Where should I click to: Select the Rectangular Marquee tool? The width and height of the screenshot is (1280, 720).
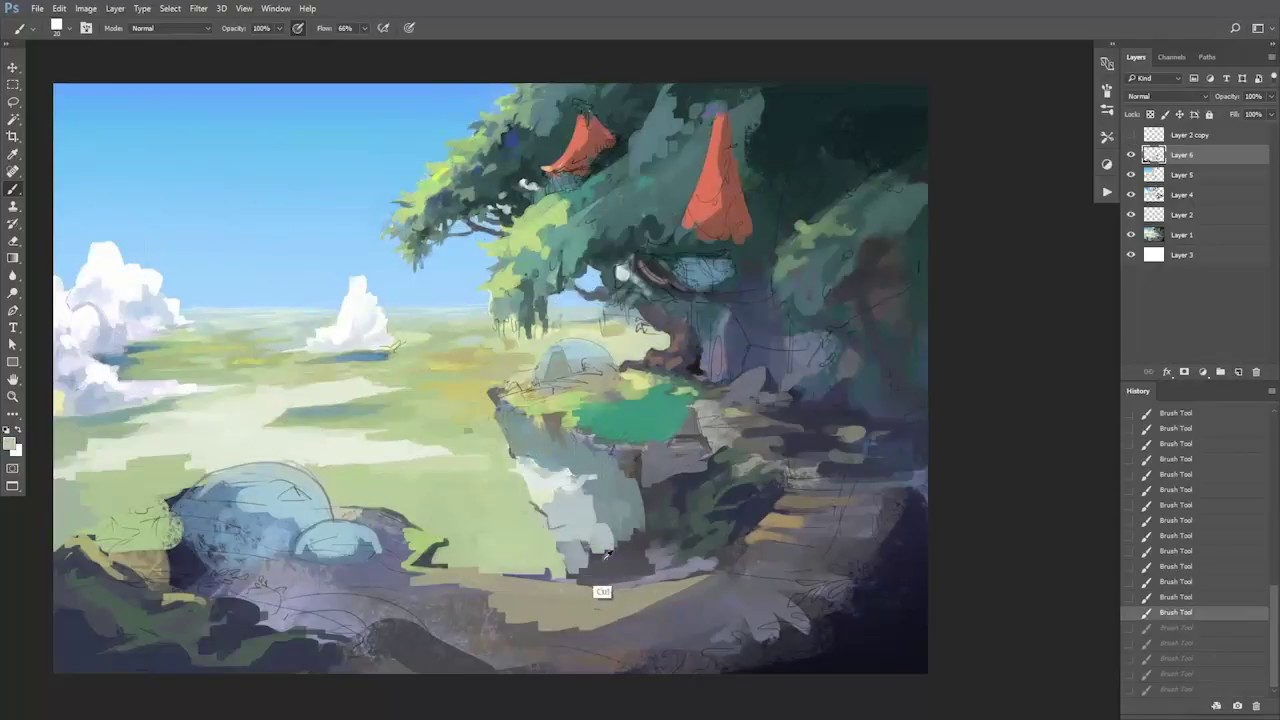tap(13, 85)
